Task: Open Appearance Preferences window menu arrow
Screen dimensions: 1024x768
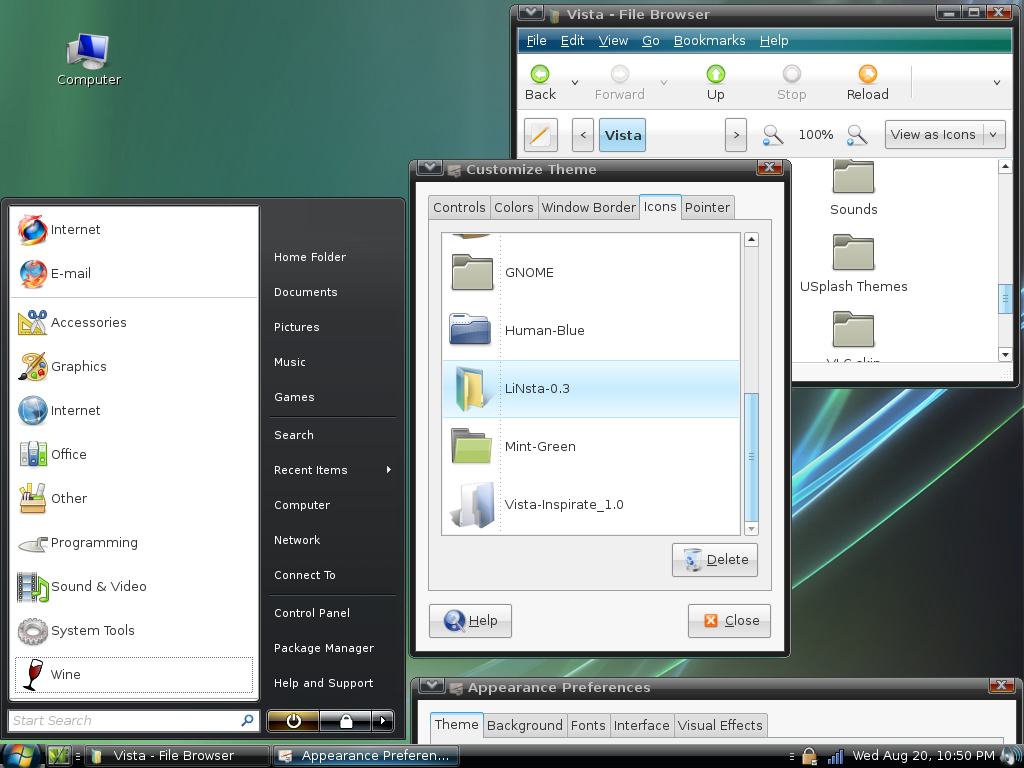Action: pyautogui.click(x=432, y=686)
